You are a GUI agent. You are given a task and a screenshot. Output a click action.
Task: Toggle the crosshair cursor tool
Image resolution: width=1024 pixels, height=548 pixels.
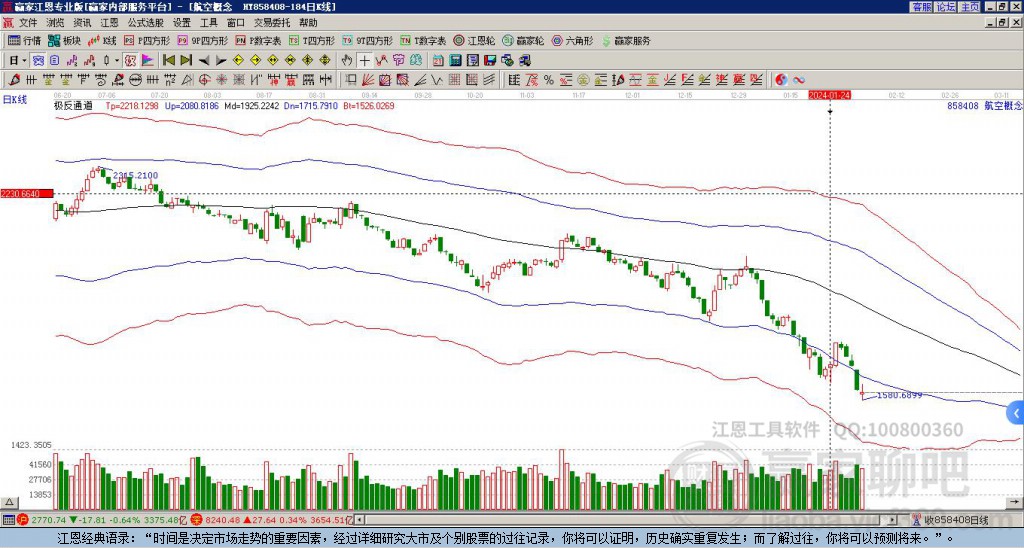364,60
